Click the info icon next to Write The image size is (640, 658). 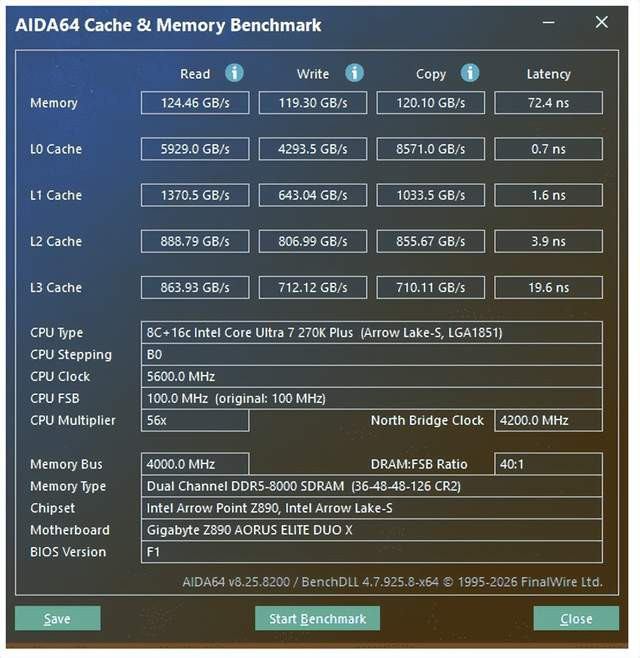[354, 73]
